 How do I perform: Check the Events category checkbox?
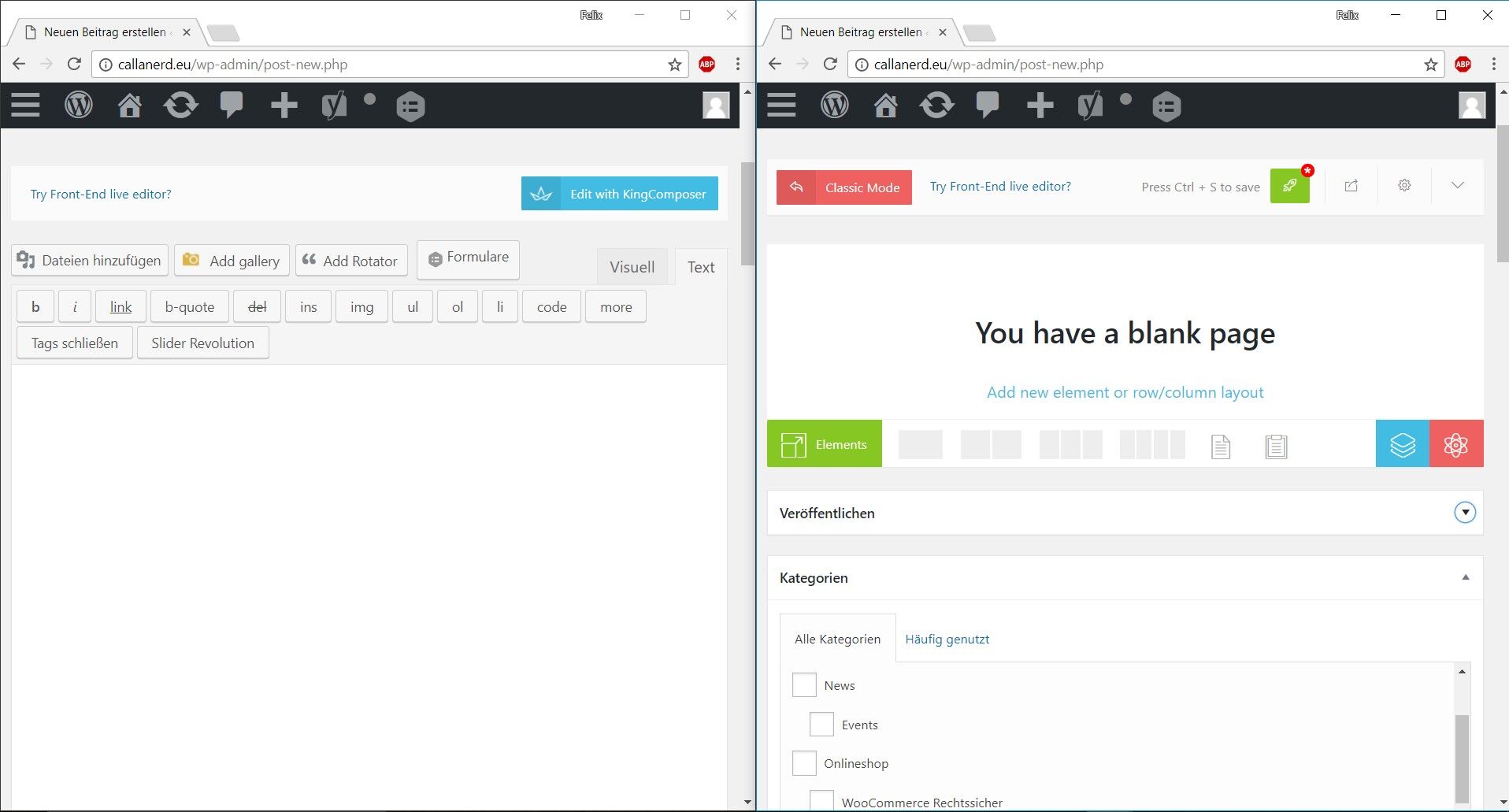pyautogui.click(x=821, y=724)
